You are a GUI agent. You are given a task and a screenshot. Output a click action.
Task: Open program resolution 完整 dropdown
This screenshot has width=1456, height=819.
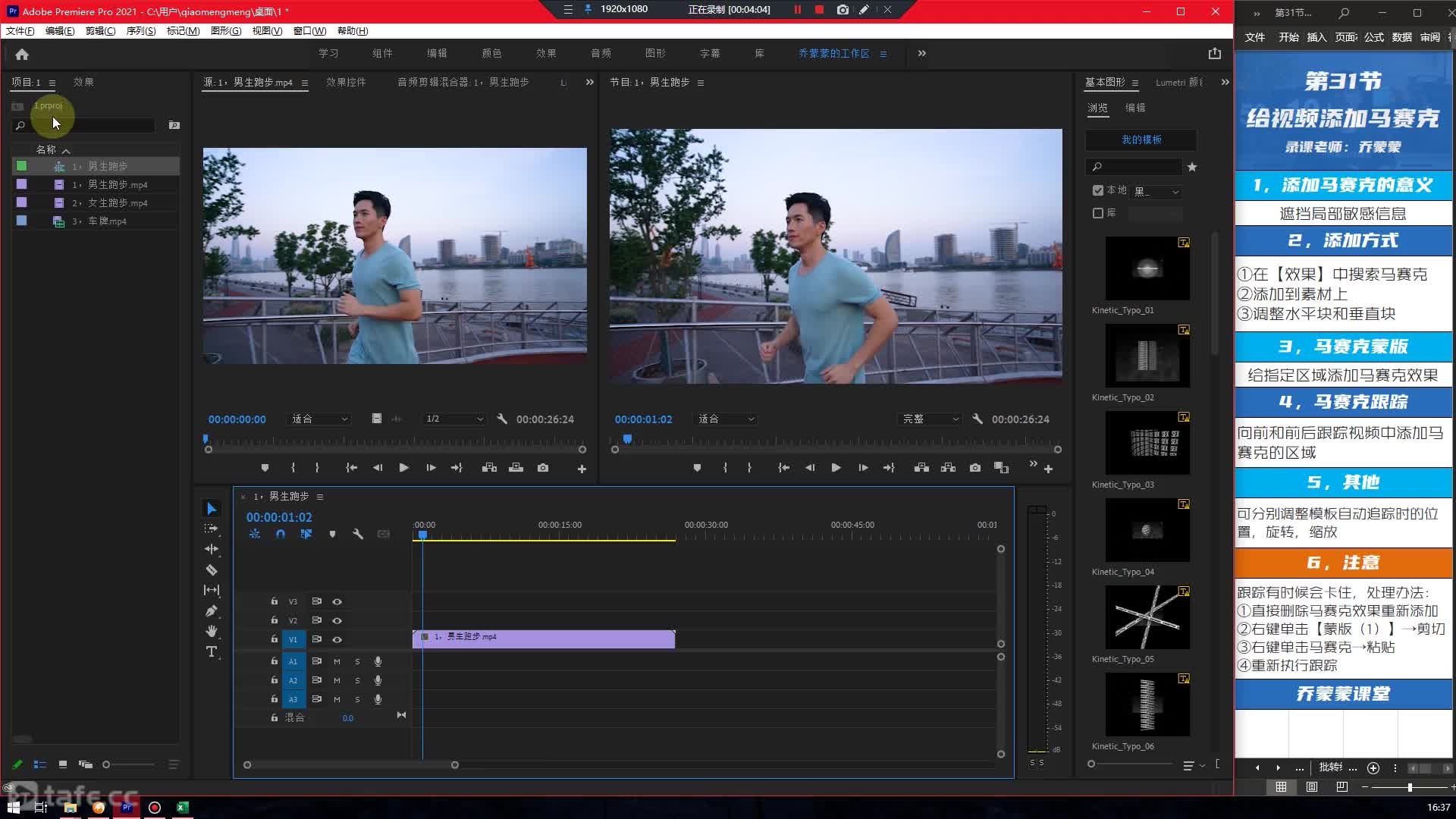930,419
